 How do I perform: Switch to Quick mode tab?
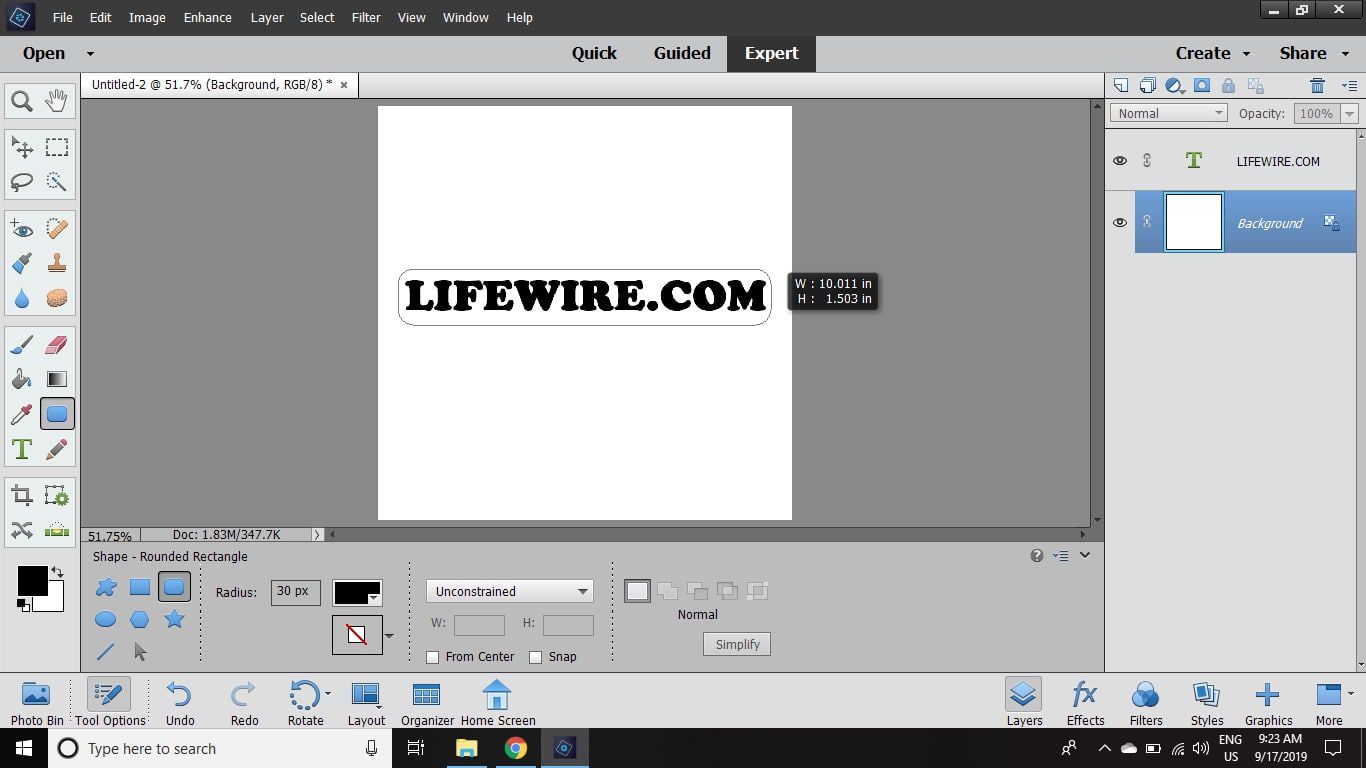click(x=594, y=54)
